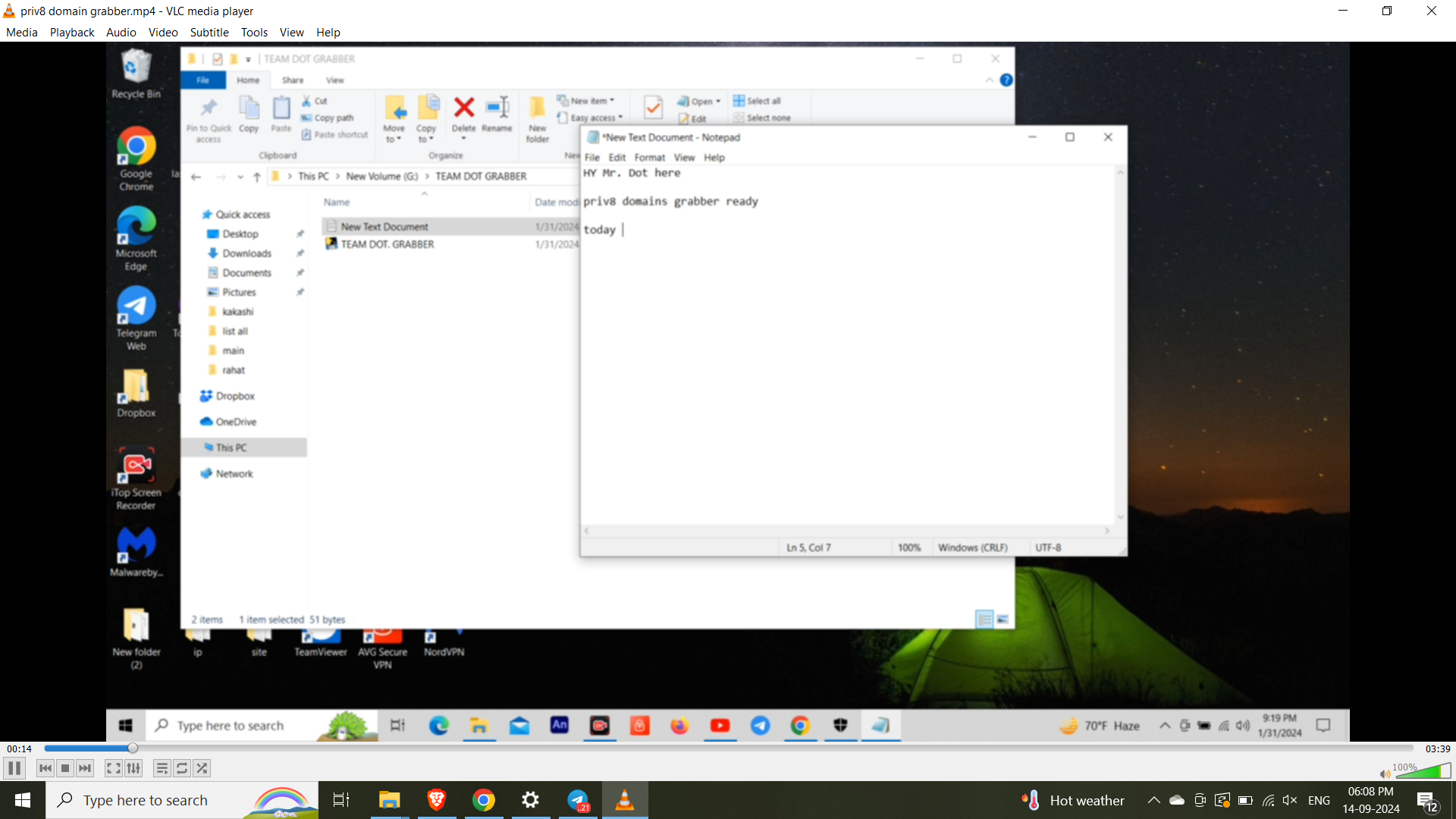The width and height of the screenshot is (1456, 819).
Task: Open VLC Video menu
Action: tap(163, 32)
